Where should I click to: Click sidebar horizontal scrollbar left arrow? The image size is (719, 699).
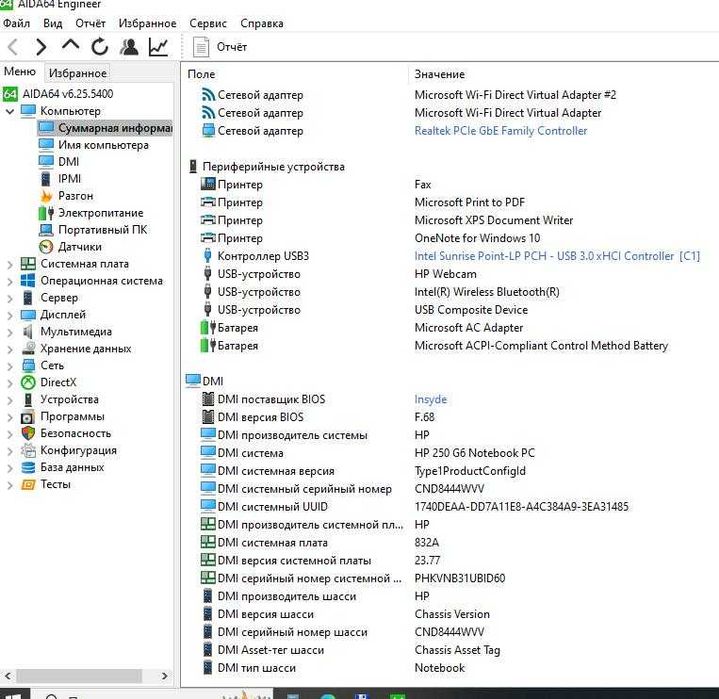(x=8, y=676)
